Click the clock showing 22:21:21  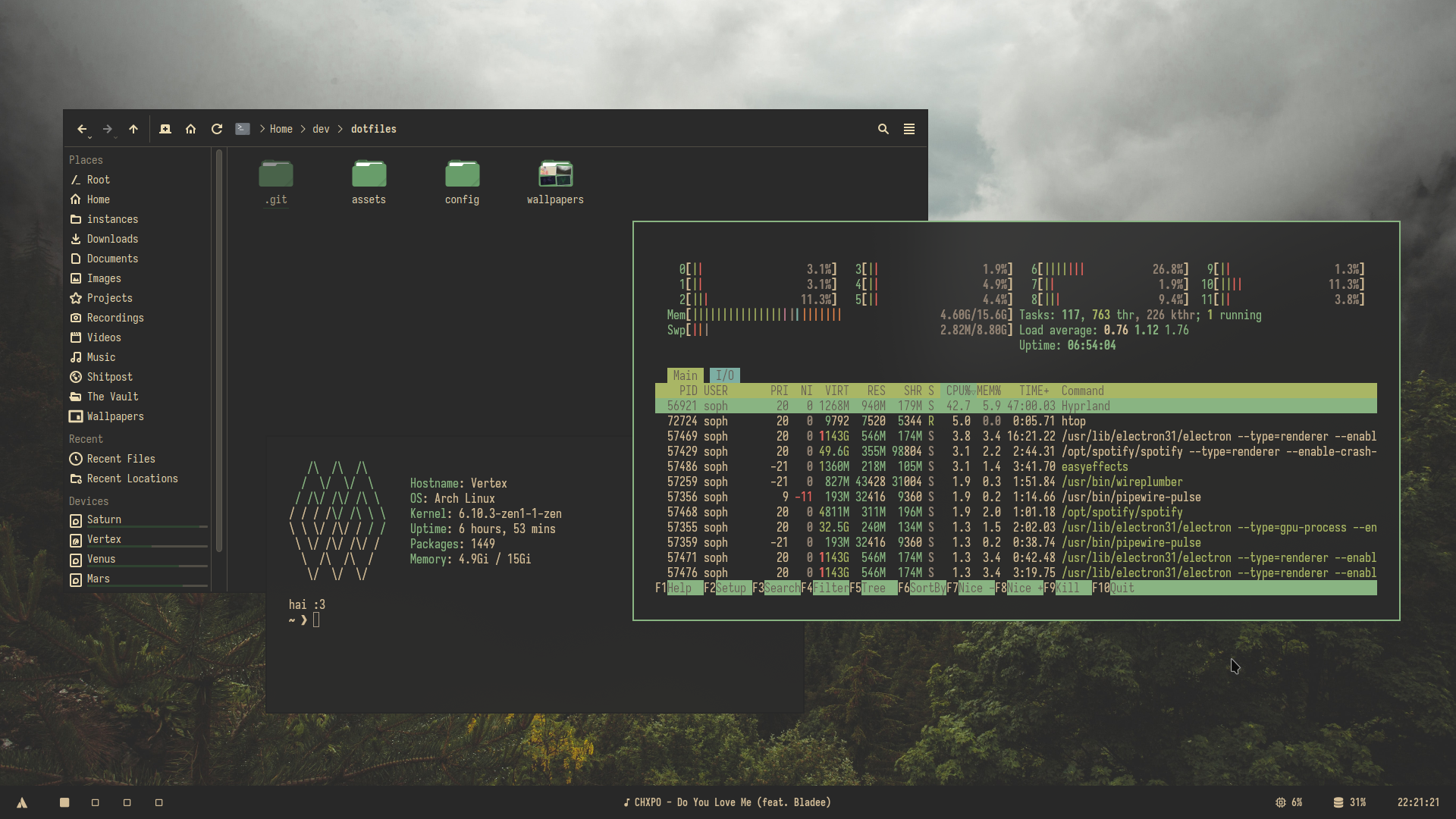1418,802
